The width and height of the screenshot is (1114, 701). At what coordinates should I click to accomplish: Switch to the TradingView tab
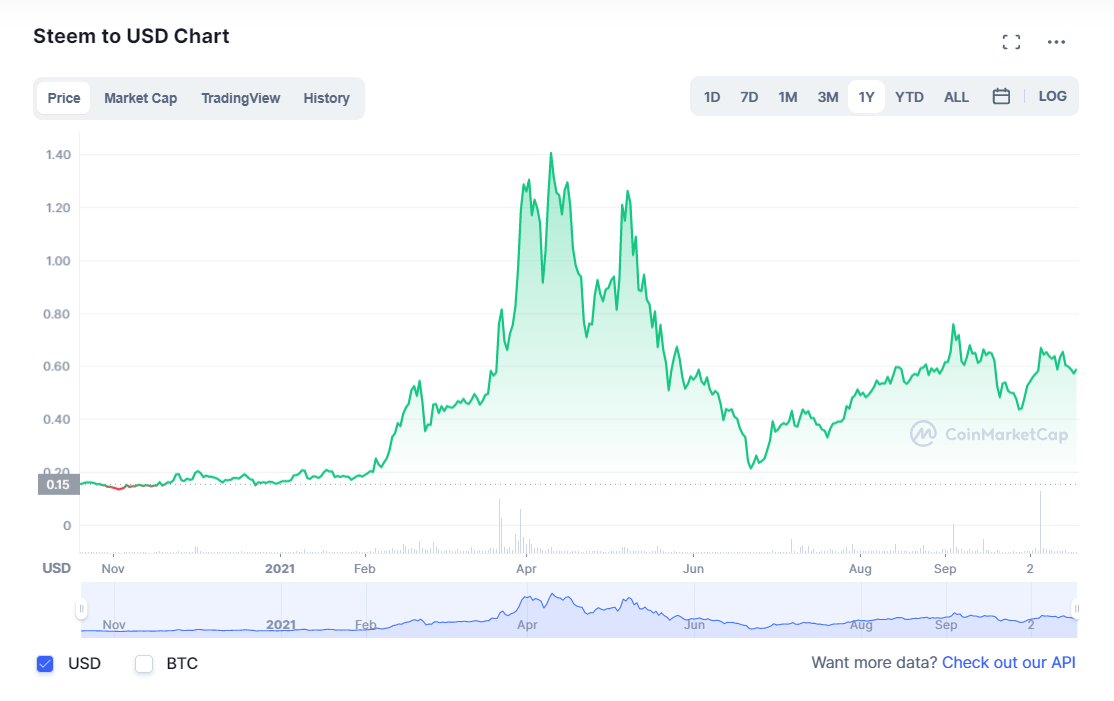pos(240,98)
